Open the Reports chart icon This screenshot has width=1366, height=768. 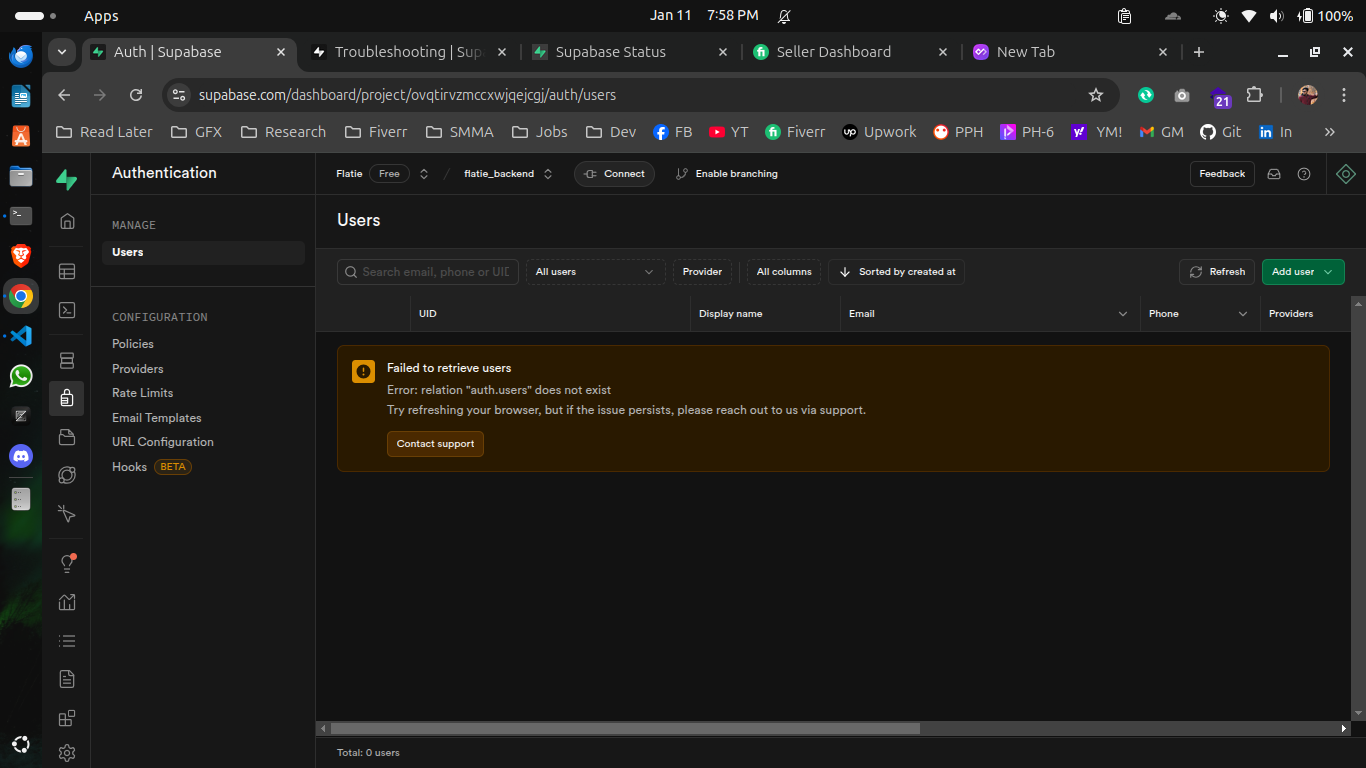tap(66, 601)
